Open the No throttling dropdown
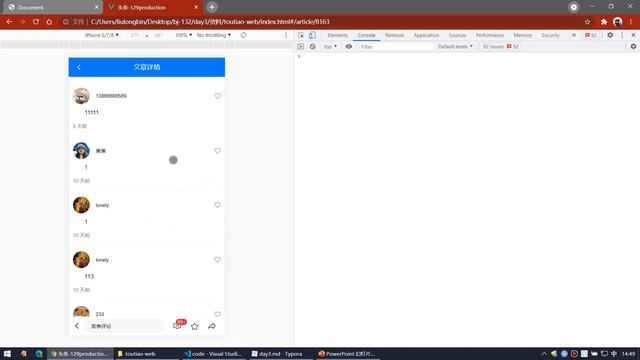The image size is (640, 360). [214, 35]
